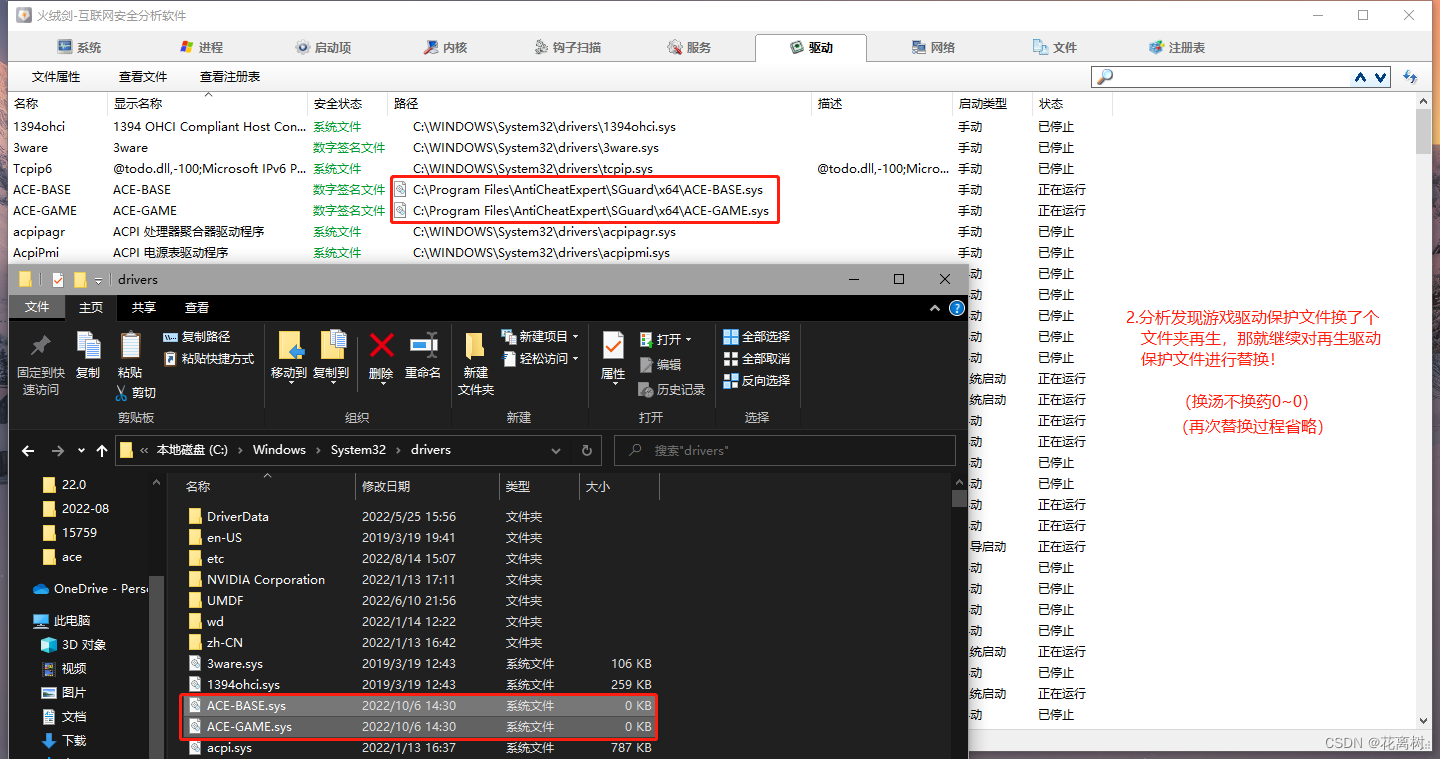Image resolution: width=1440 pixels, height=759 pixels.
Task: Open the 网络 tab
Action: [x=933, y=47]
